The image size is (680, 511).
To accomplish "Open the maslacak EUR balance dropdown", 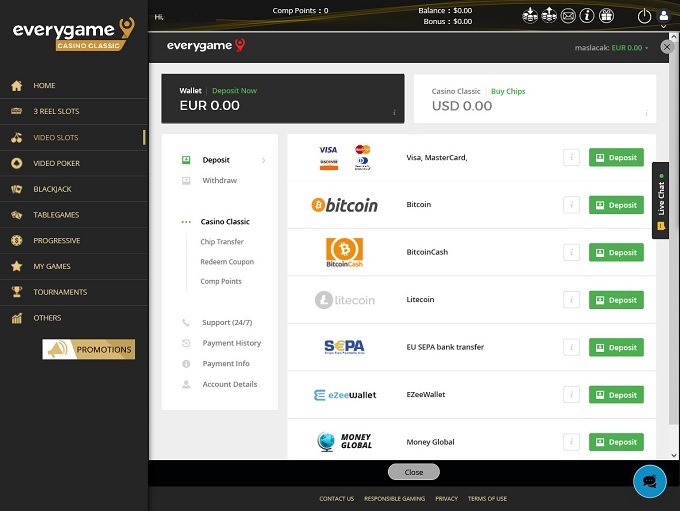I will click(611, 47).
